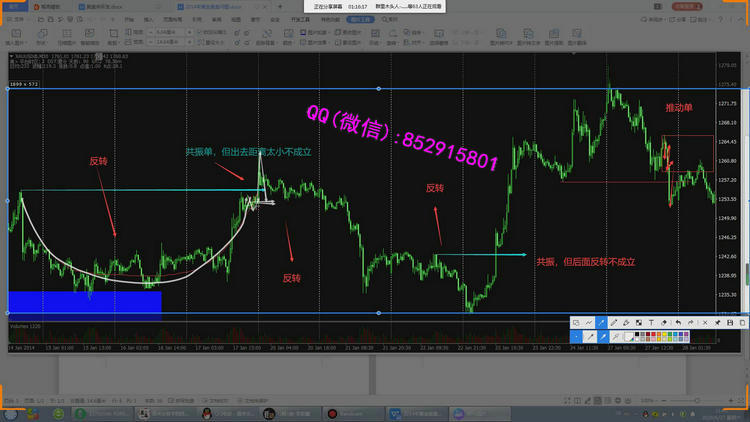Save the screenshot with floppy disk icon
The height and width of the screenshot is (422, 750).
click(730, 322)
